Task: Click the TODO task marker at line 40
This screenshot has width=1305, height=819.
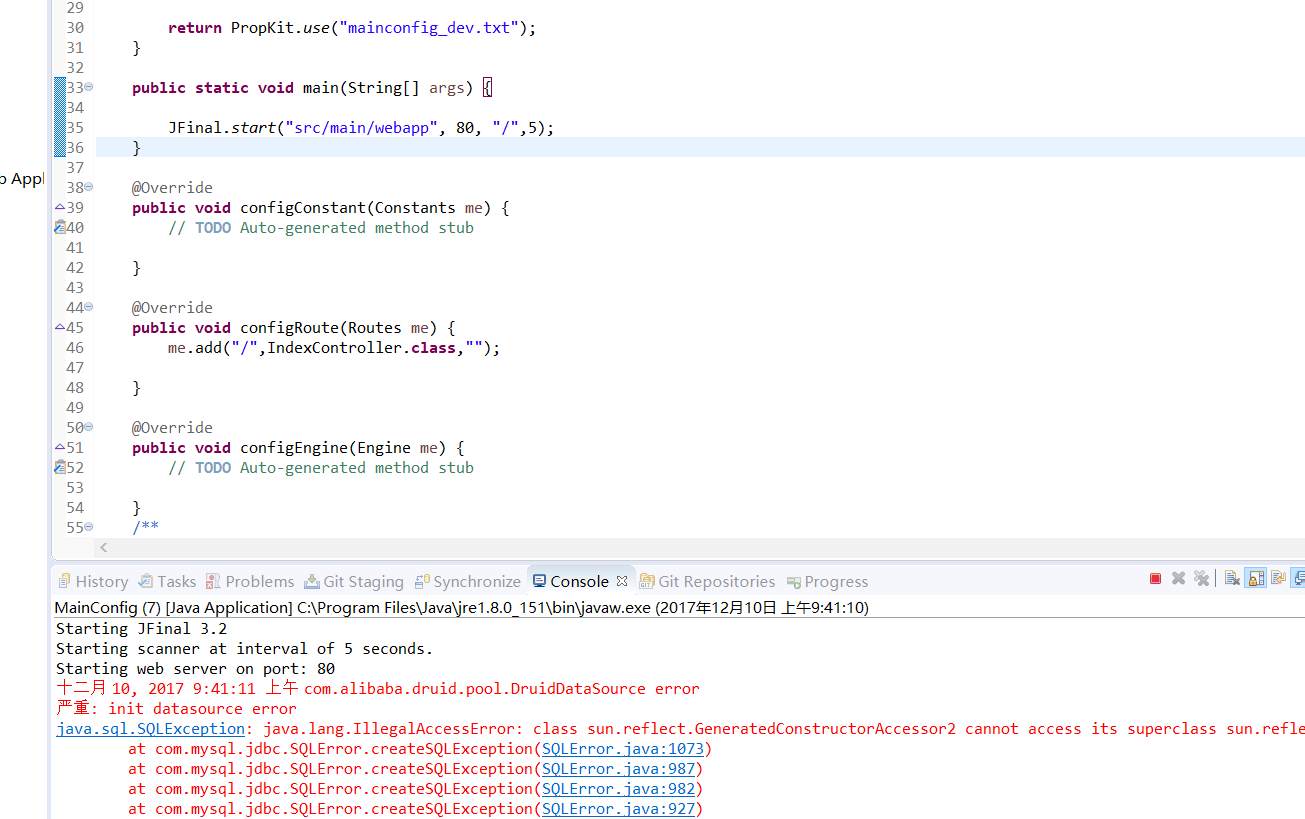Action: (x=60, y=227)
